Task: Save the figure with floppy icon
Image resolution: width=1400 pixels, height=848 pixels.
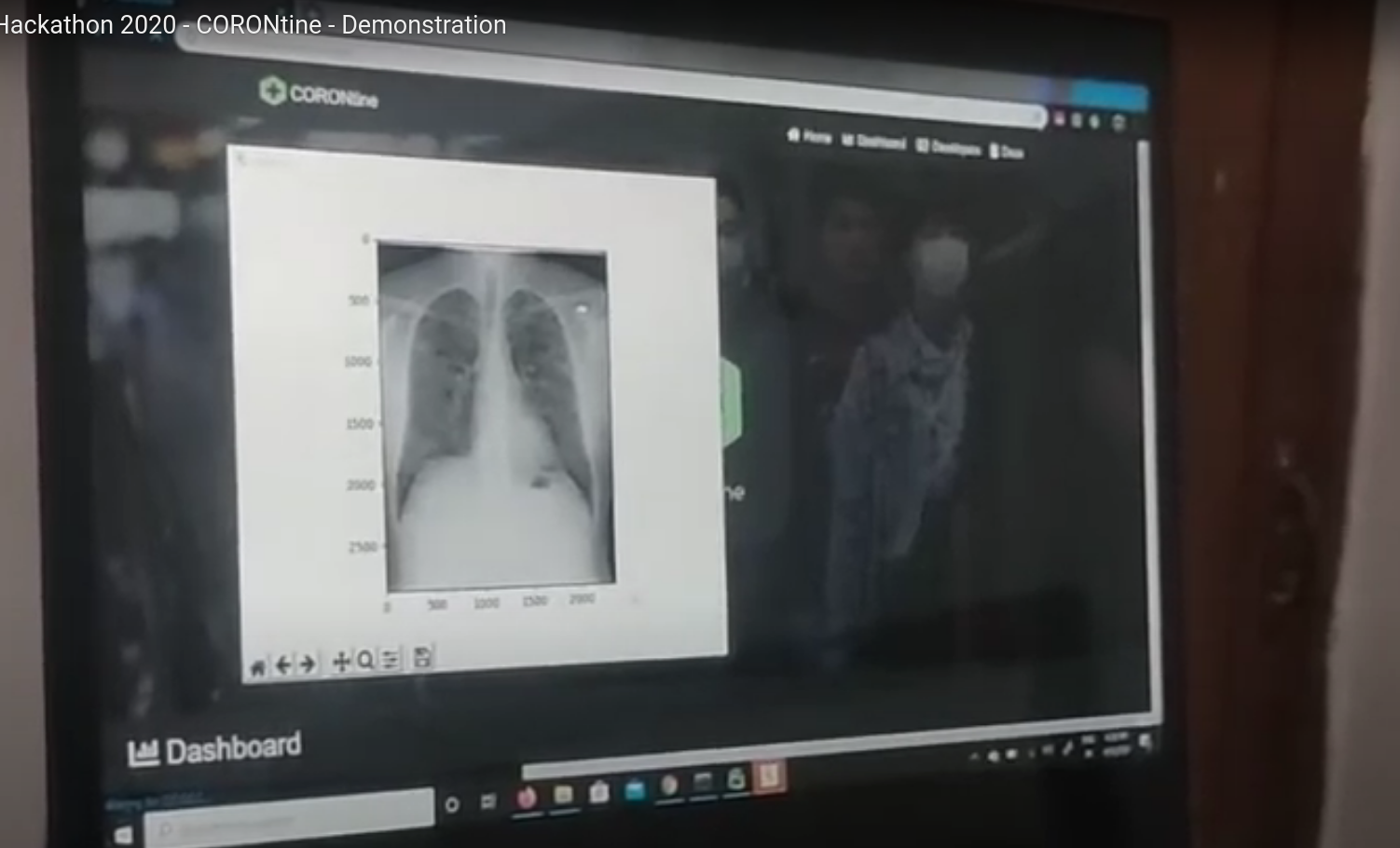Action: tap(422, 657)
